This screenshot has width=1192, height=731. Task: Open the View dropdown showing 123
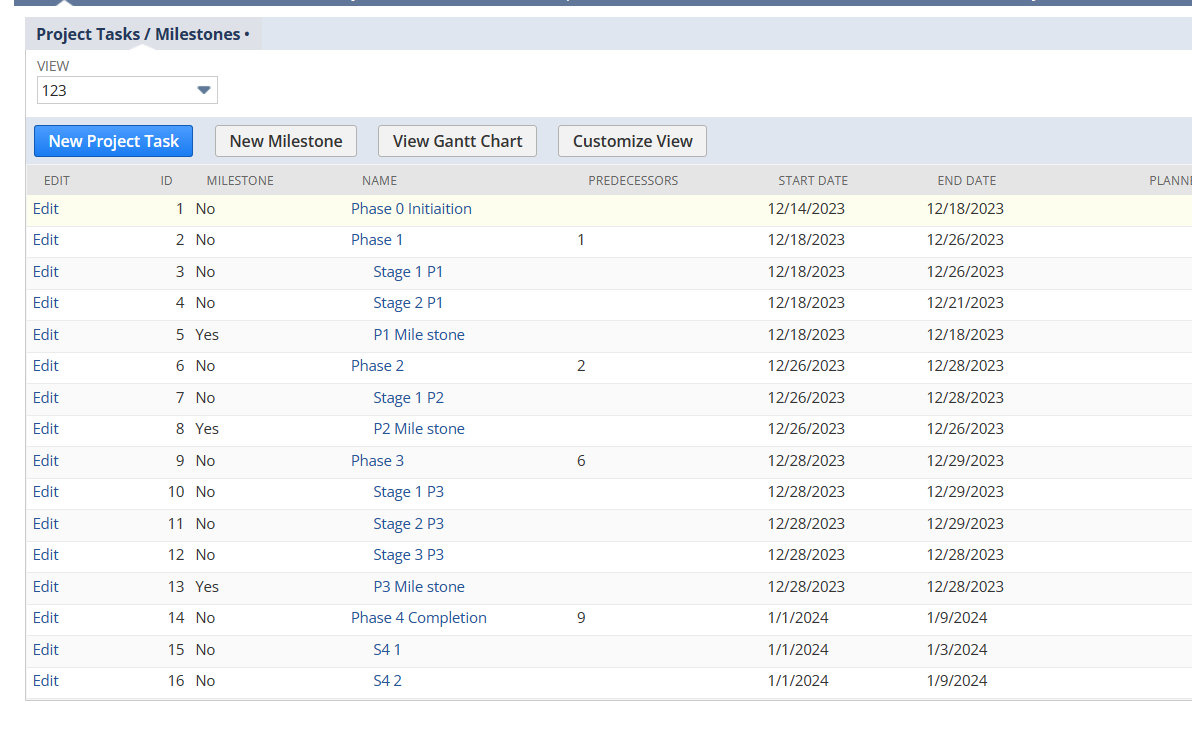(x=127, y=90)
